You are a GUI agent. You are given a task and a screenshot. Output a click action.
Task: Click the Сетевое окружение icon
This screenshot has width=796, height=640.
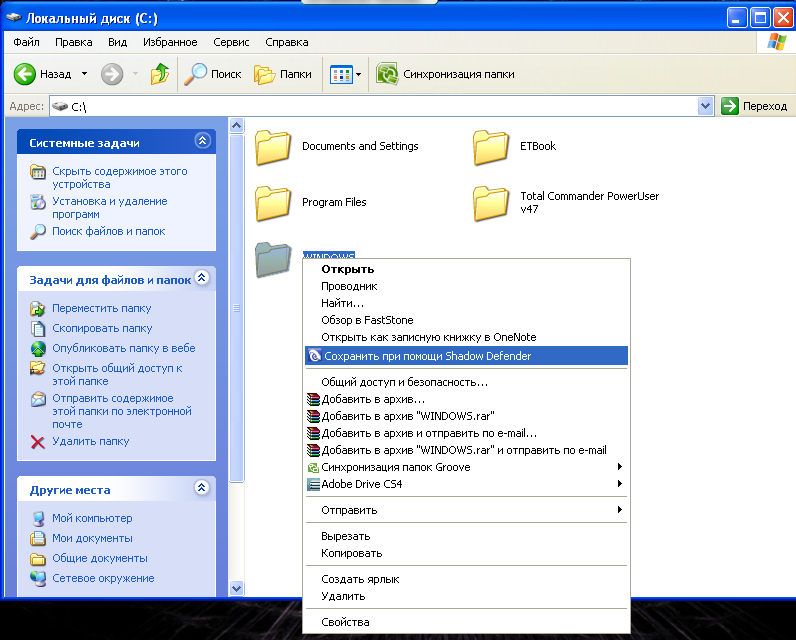(38, 579)
